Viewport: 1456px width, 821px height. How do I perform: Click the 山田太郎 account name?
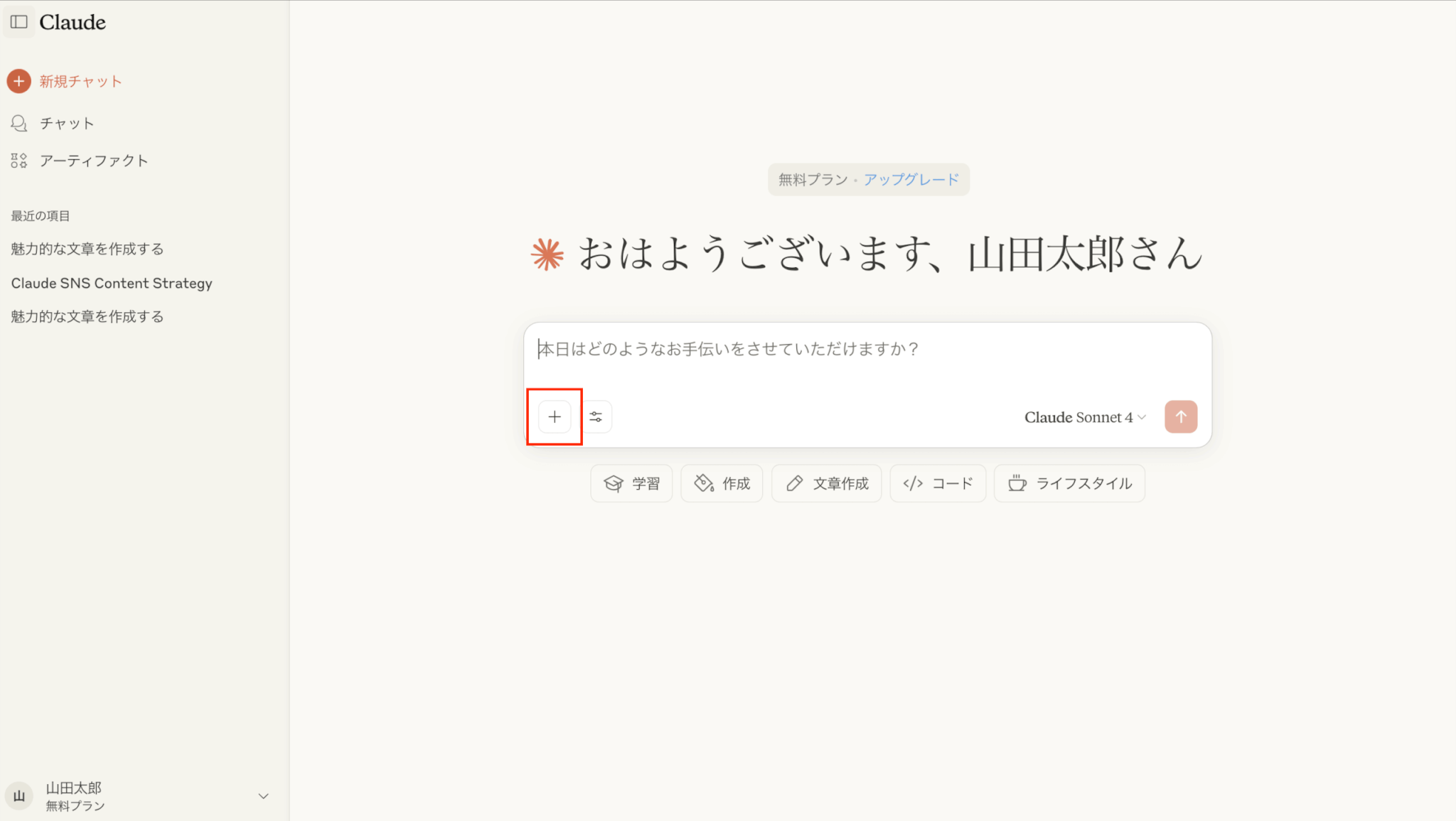click(x=74, y=788)
